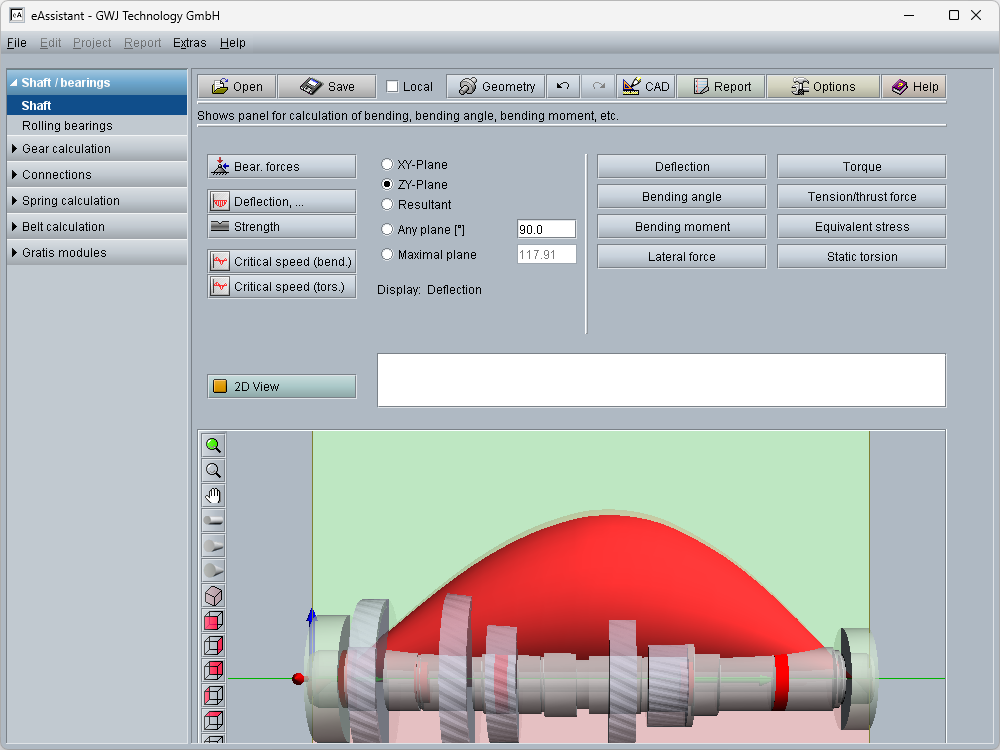This screenshot has width=1000, height=750.
Task: Expand the Spring calculation section
Action: click(70, 201)
